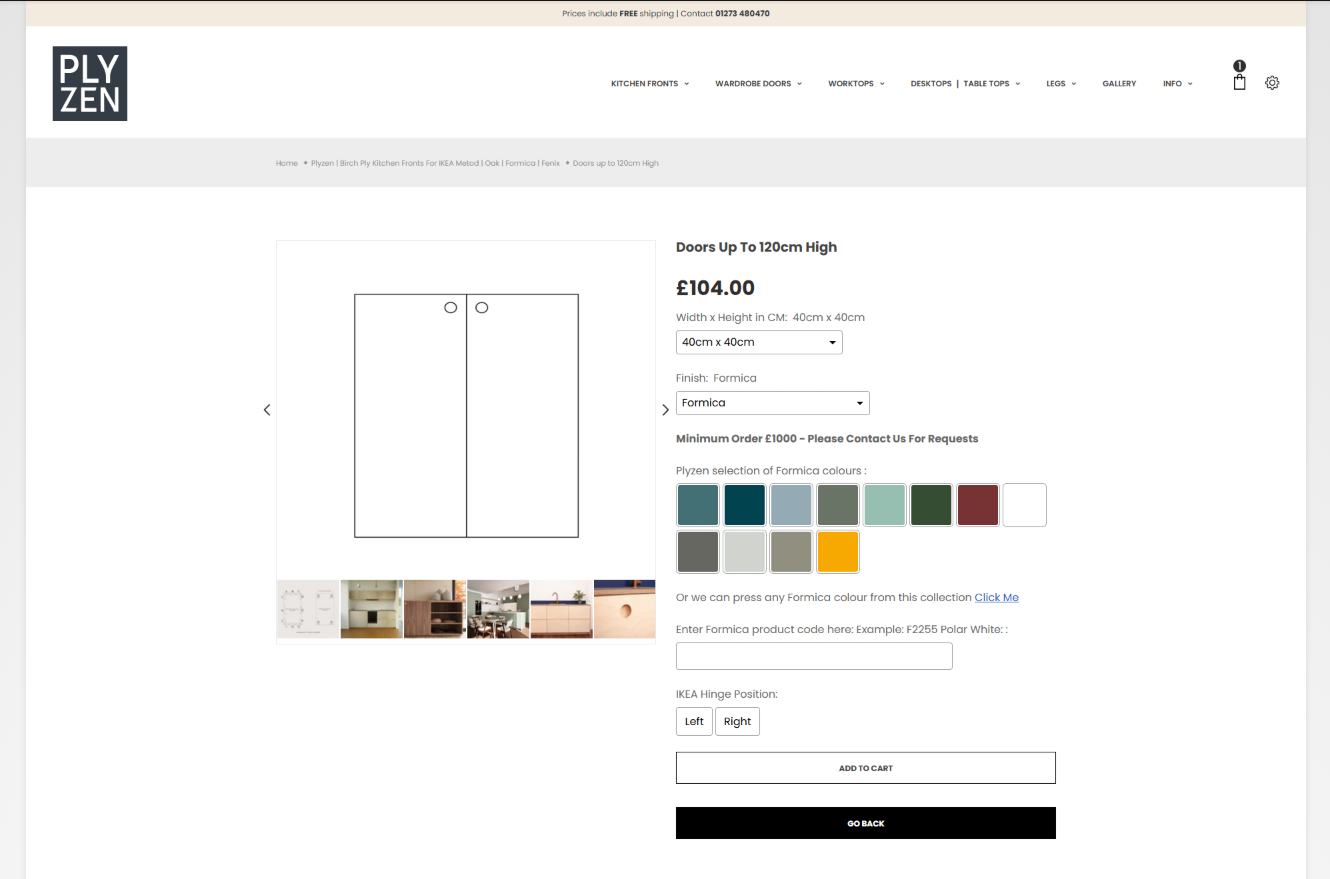Follow the Click Me Formica collection link
1330x879 pixels.
[997, 597]
